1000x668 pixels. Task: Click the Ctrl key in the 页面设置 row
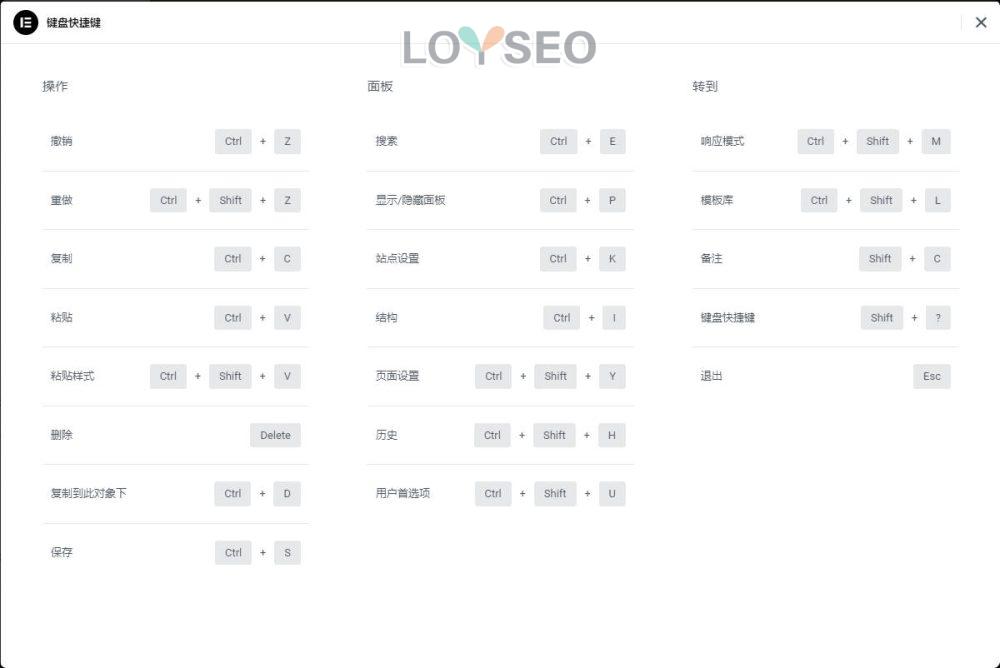point(494,376)
